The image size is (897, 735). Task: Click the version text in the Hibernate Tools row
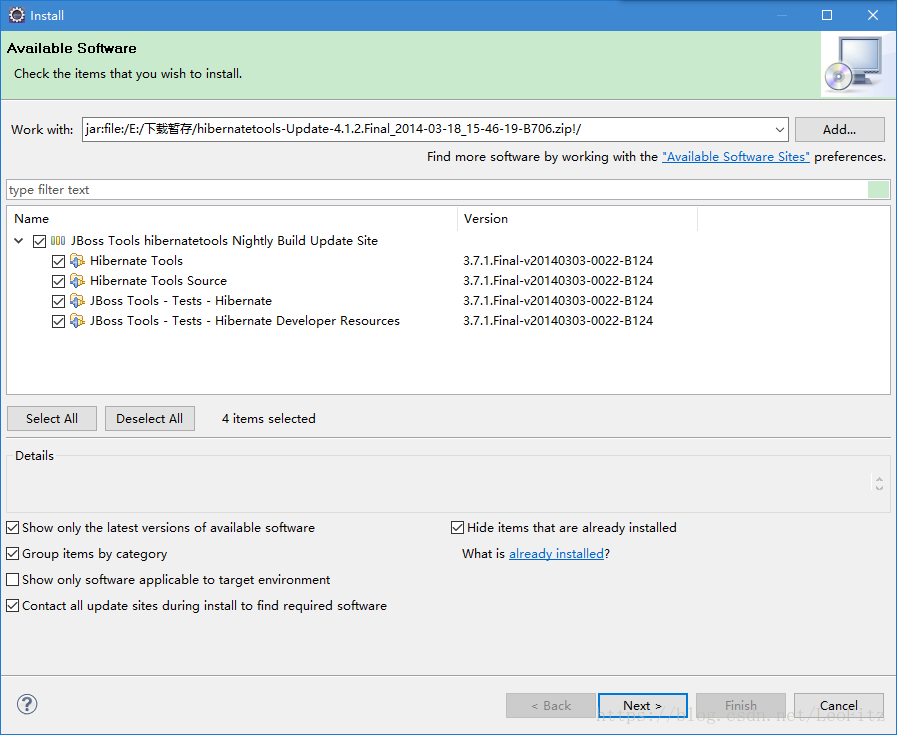(x=558, y=261)
